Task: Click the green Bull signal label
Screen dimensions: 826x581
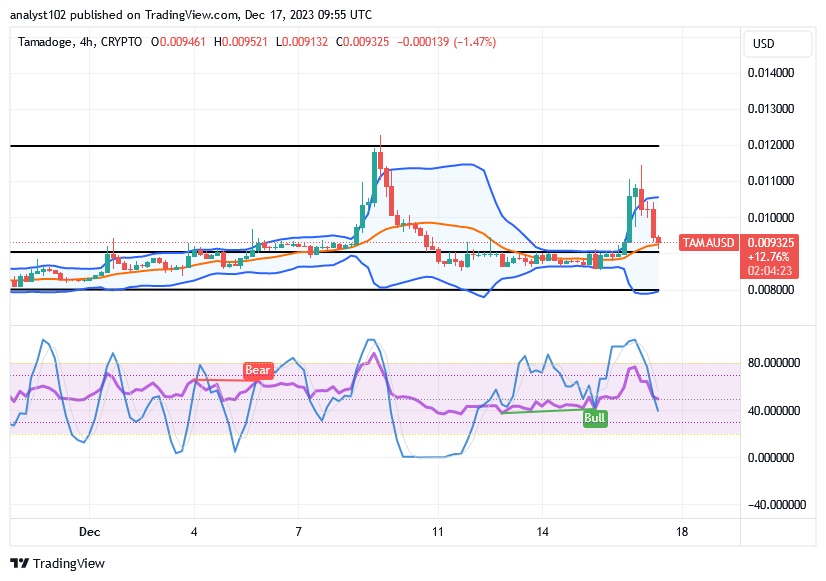Action: point(595,418)
